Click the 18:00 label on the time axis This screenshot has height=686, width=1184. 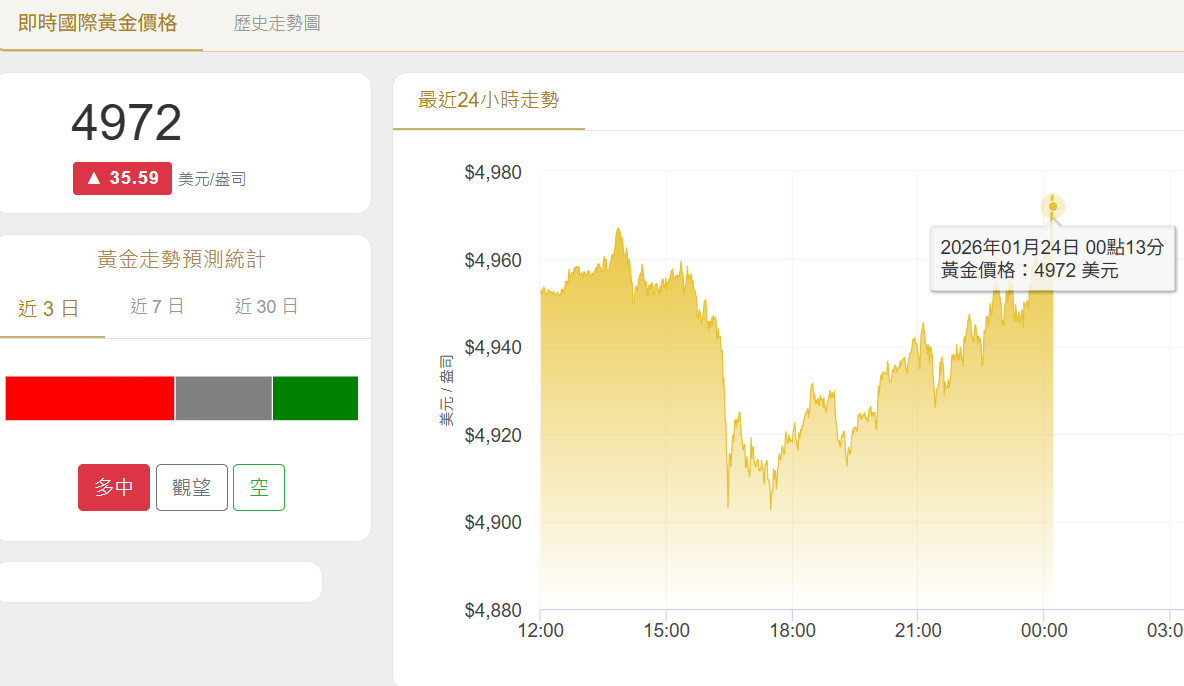click(792, 631)
